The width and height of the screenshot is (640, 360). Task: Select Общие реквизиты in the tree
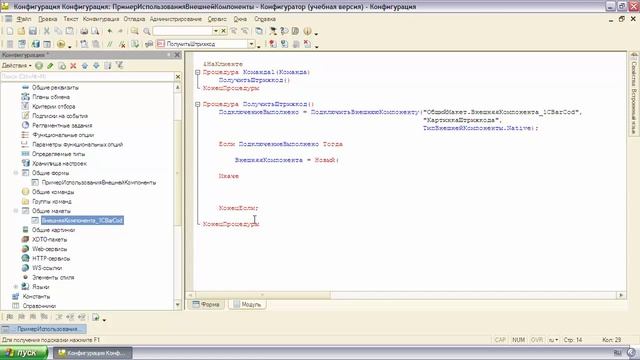click(x=55, y=87)
